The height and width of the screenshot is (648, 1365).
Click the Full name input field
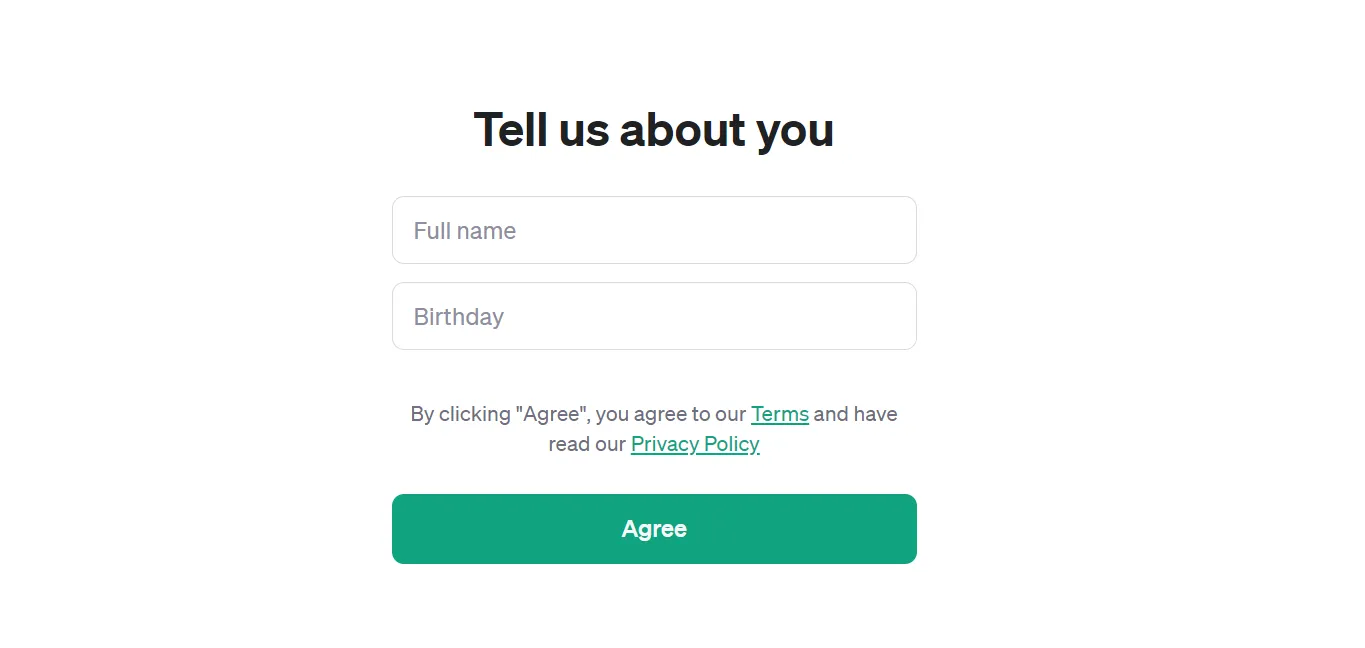(654, 230)
